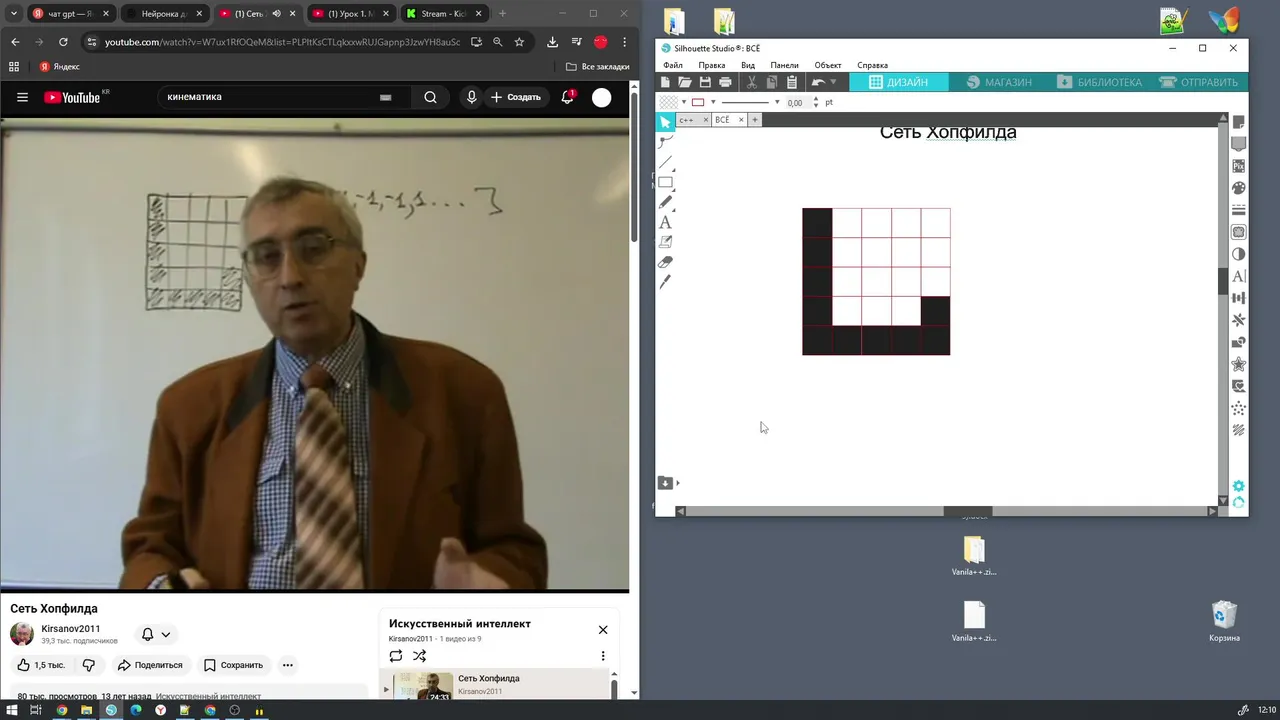The width and height of the screenshot is (1280, 720).
Task: Select the Text tool (A)
Action: point(665,222)
